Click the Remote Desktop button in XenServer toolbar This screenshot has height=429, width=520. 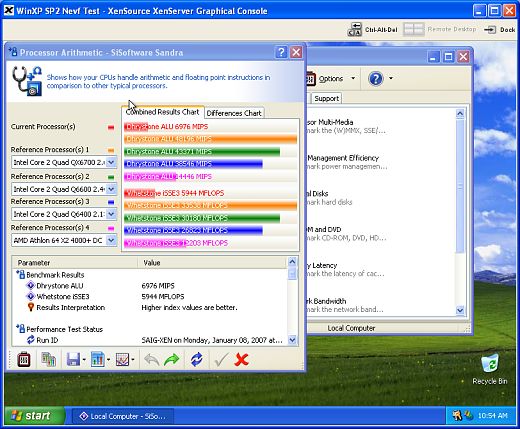(x=439, y=30)
